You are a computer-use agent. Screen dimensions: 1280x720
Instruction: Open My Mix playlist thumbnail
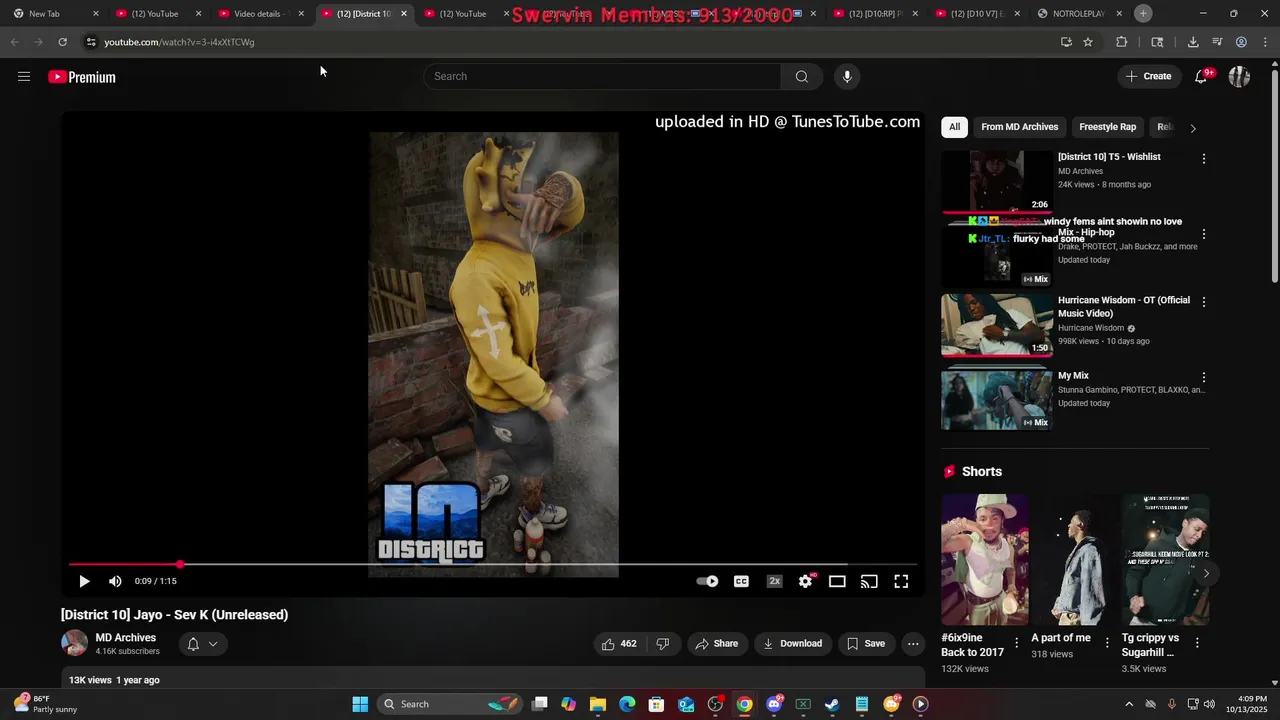(x=997, y=399)
